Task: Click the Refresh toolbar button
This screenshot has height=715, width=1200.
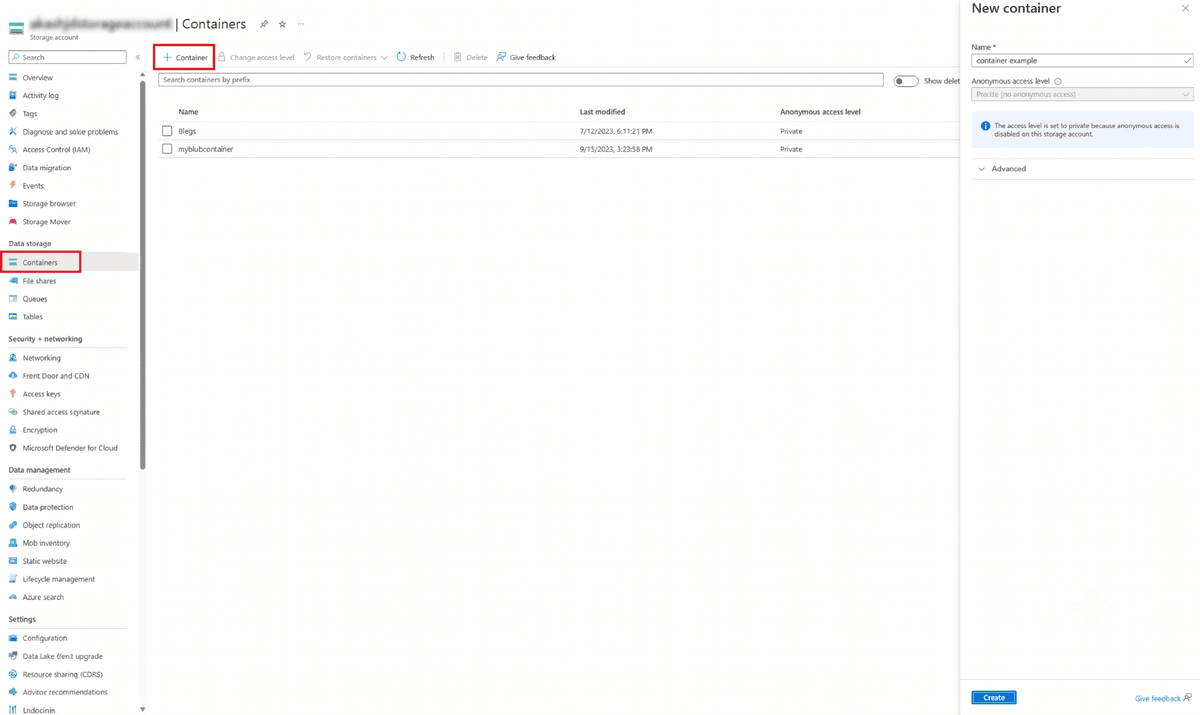Action: pyautogui.click(x=416, y=57)
